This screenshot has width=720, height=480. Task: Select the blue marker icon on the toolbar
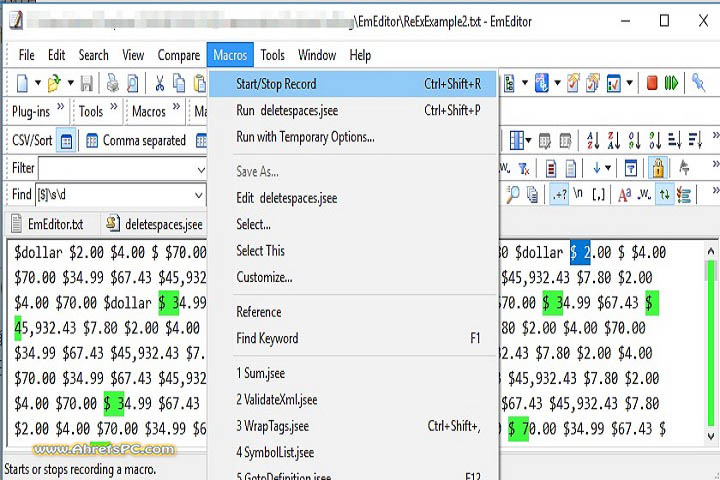click(x=698, y=83)
